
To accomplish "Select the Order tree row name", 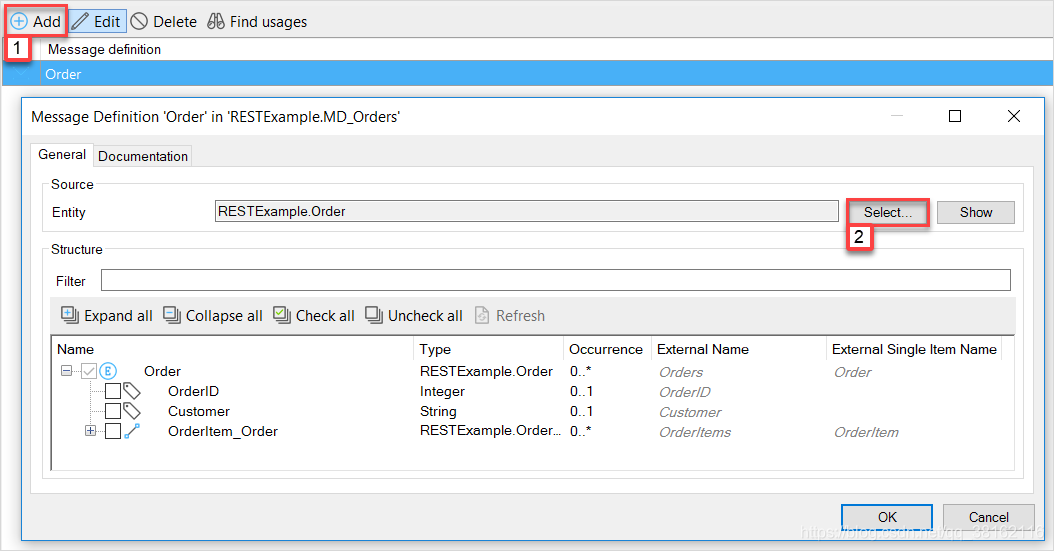I will (x=162, y=371).
